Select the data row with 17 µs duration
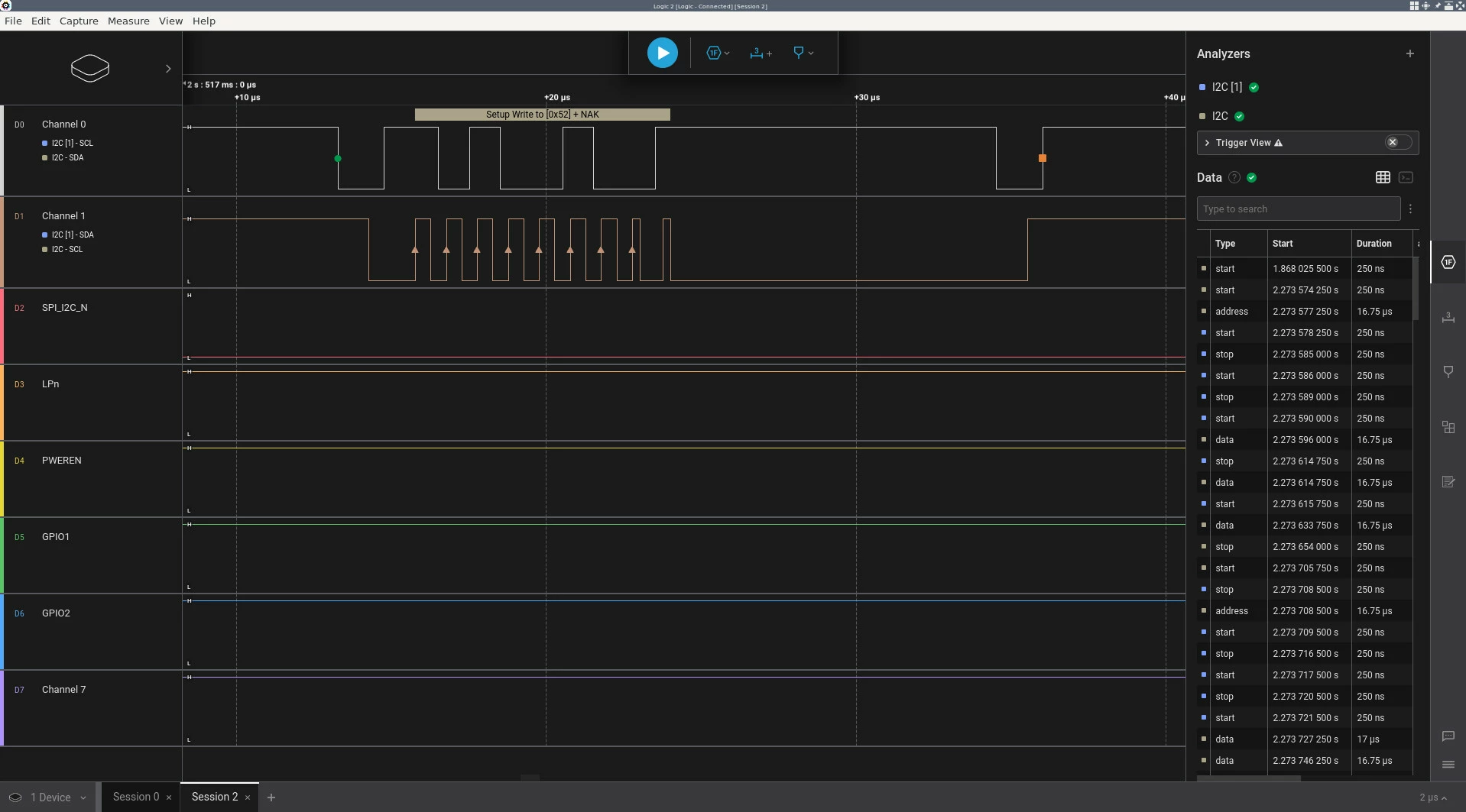This screenshot has width=1466, height=812. click(1305, 739)
